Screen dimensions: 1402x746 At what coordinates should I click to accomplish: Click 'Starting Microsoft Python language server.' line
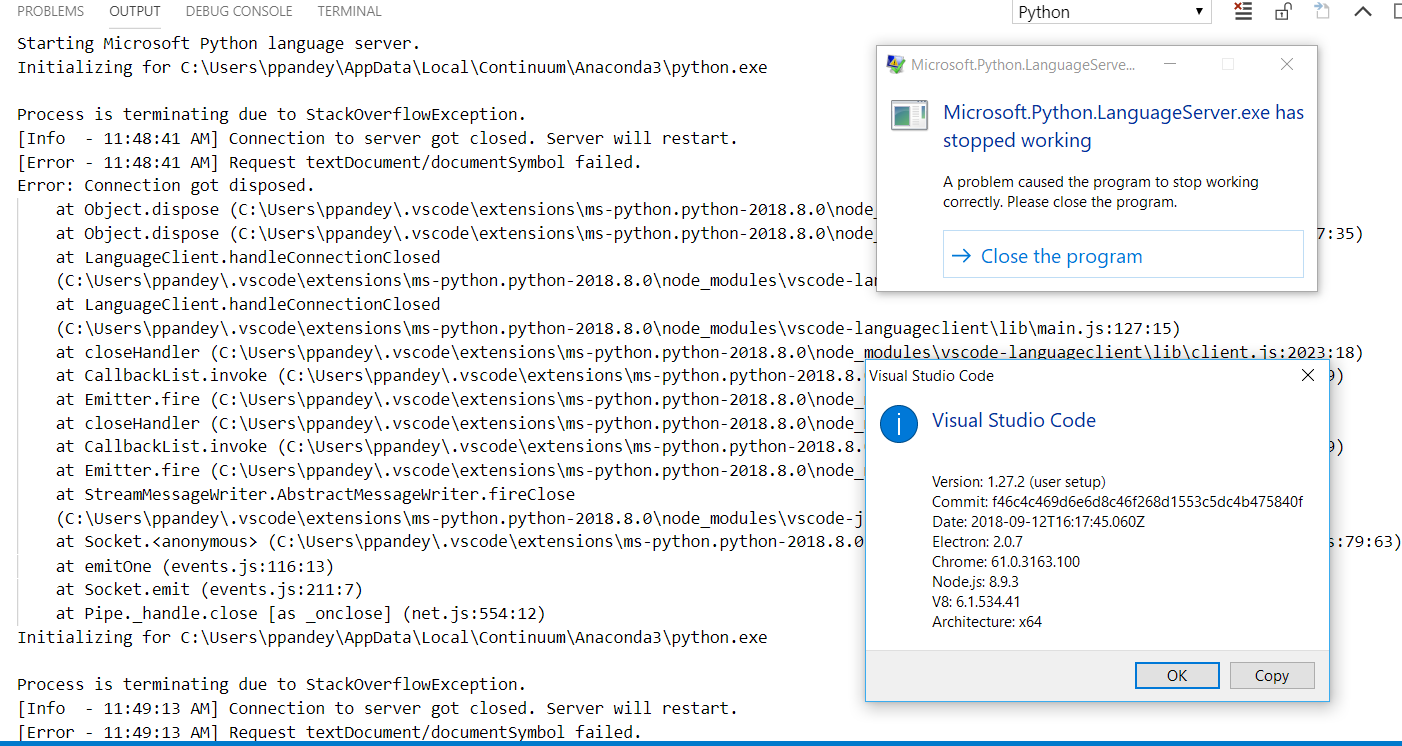click(x=219, y=44)
